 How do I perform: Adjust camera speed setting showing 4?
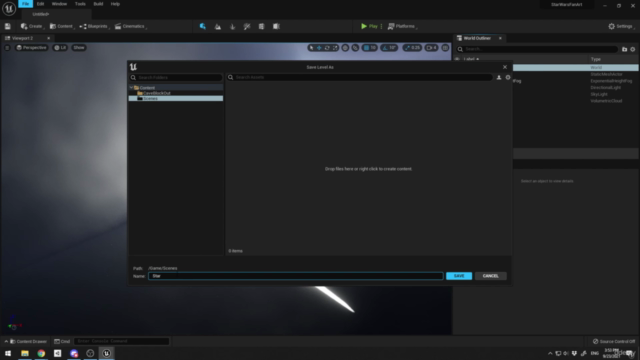[431, 48]
